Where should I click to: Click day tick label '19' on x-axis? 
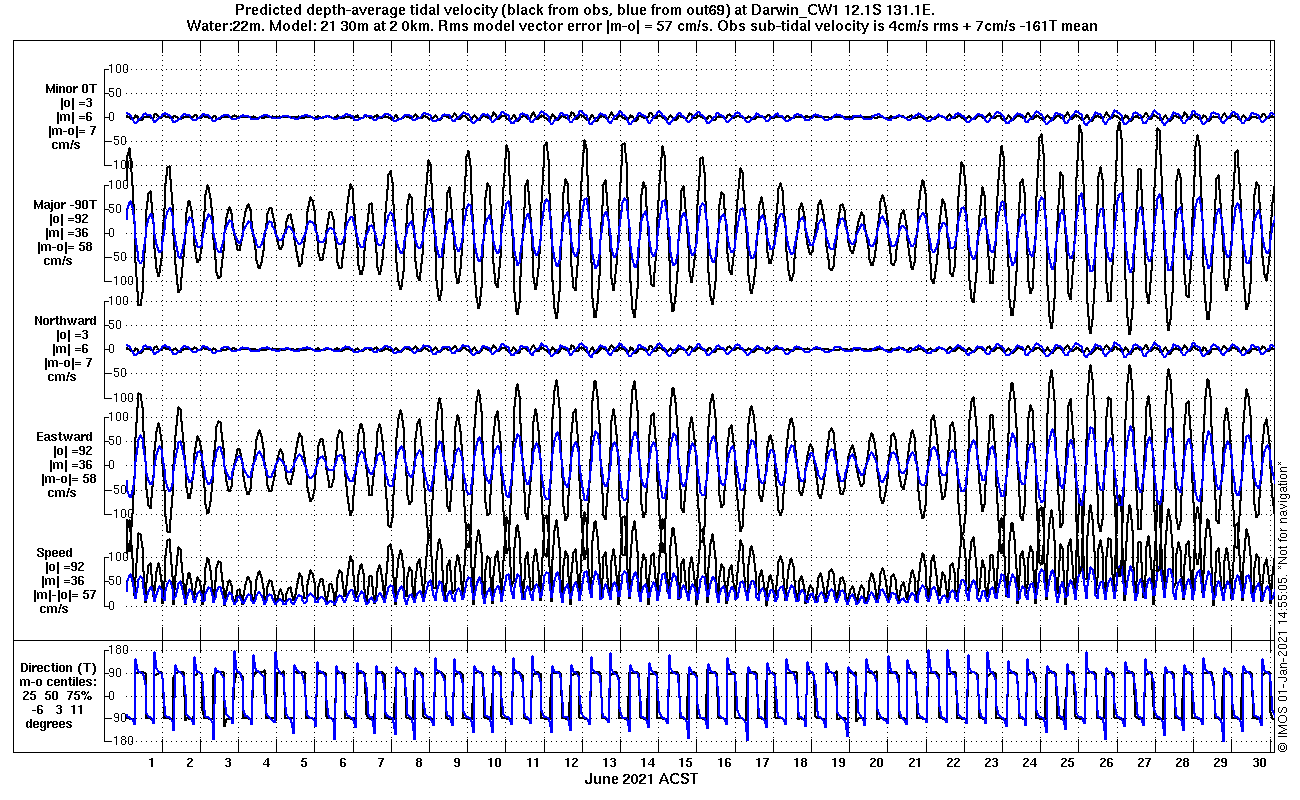pyautogui.click(x=839, y=763)
